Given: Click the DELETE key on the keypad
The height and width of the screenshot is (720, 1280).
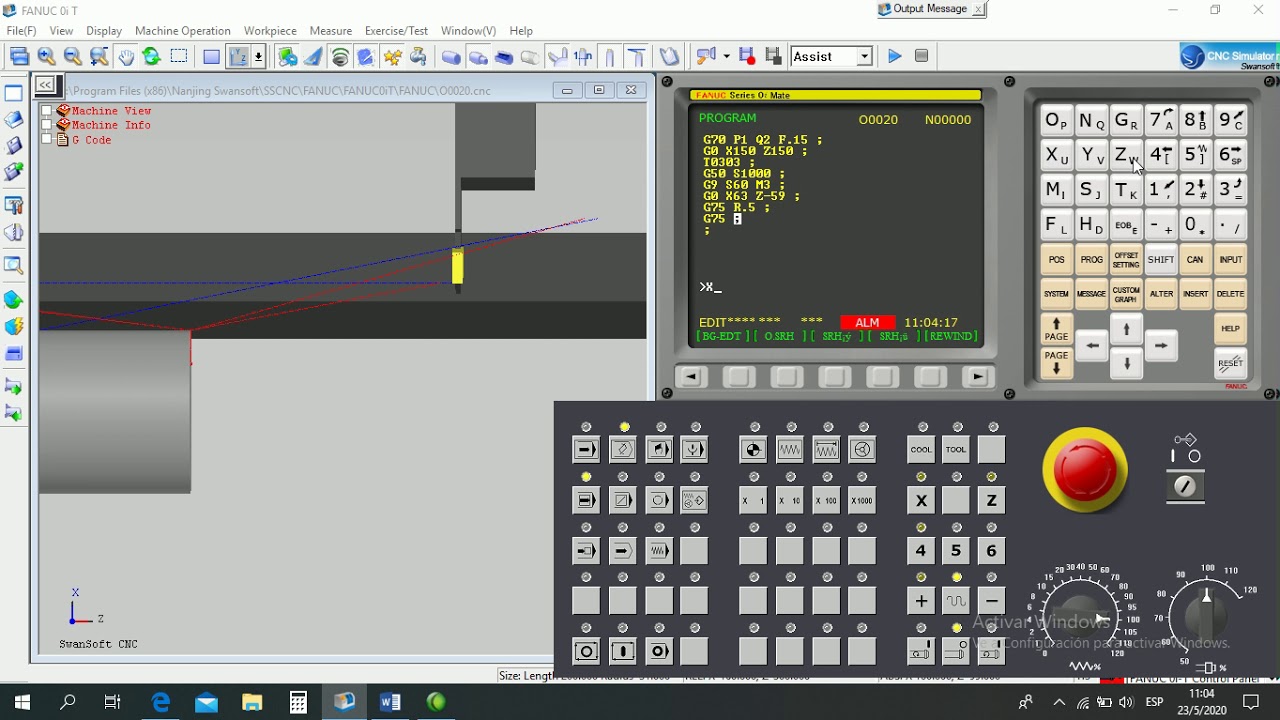Looking at the screenshot, I should [1231, 294].
